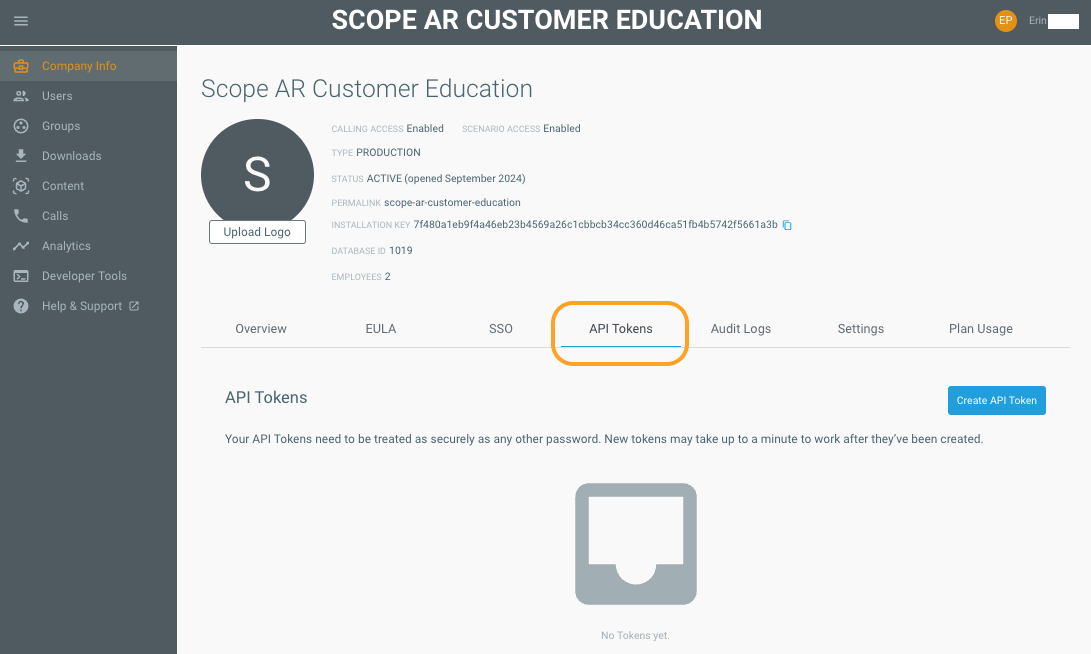Viewport: 1091px width, 654px height.
Task: Click the Employees count 2
Action: click(x=388, y=276)
